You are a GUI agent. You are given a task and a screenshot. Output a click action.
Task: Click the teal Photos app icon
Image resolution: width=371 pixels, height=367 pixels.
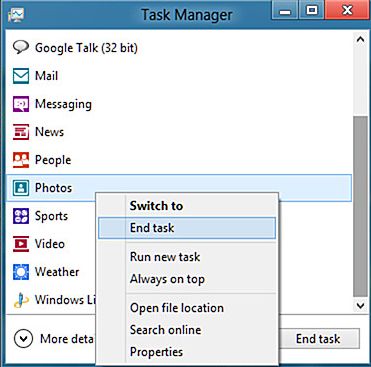click(21, 188)
